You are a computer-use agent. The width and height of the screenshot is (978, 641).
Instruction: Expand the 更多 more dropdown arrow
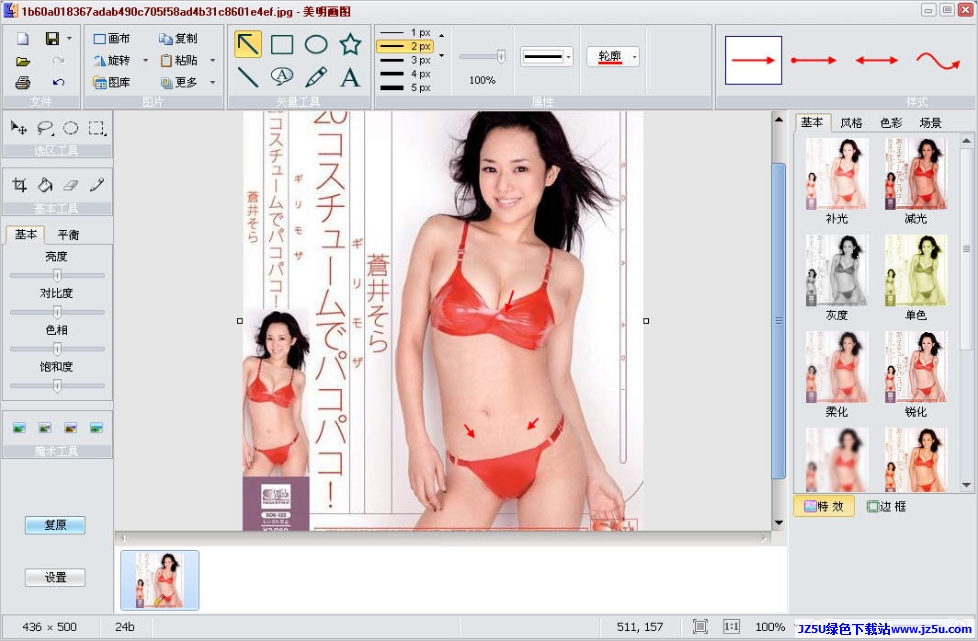[x=213, y=82]
